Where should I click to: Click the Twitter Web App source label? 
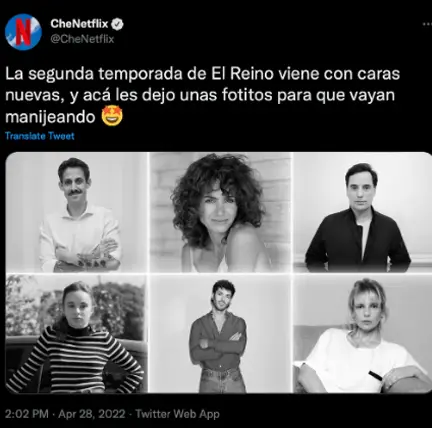(178, 414)
